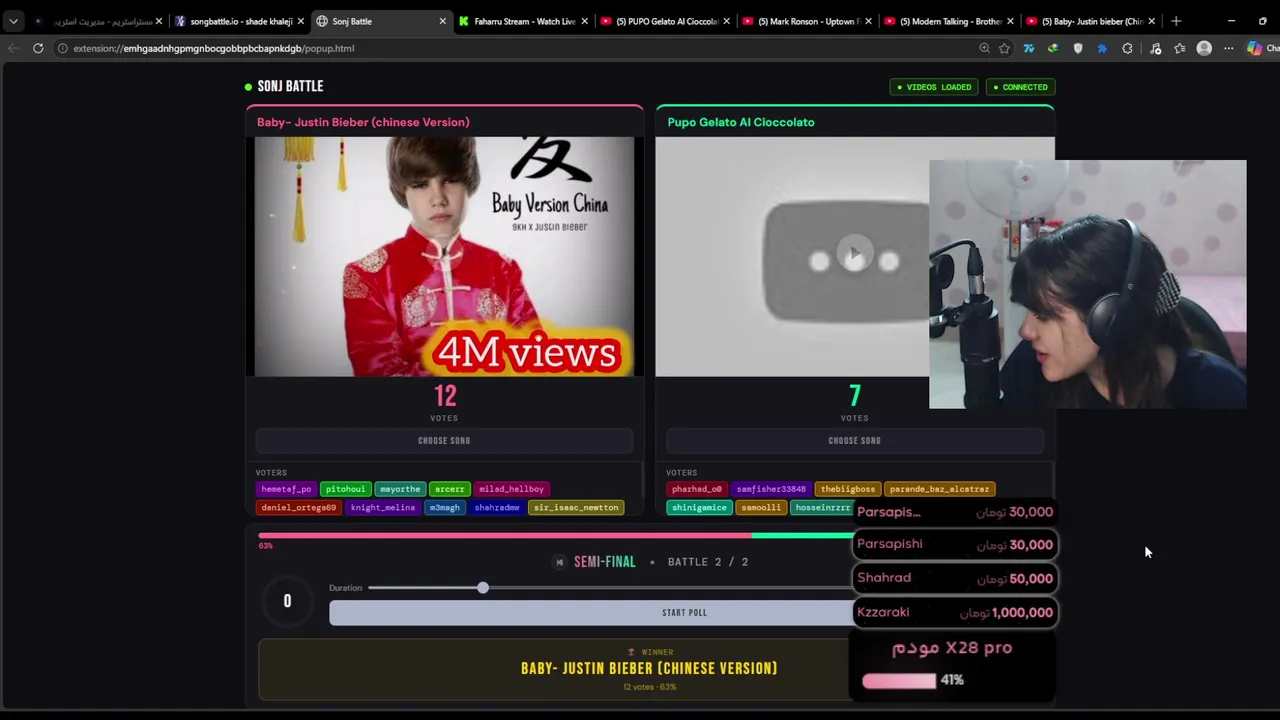The image size is (1280, 720).
Task: Close the PUPO Gelato Al Cioccolato tab
Action: tap(726, 21)
